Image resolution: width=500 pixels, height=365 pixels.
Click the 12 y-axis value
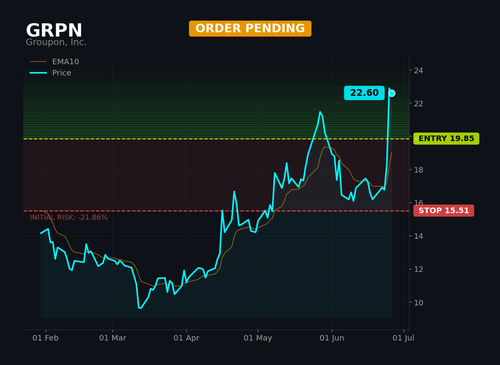pos(418,269)
